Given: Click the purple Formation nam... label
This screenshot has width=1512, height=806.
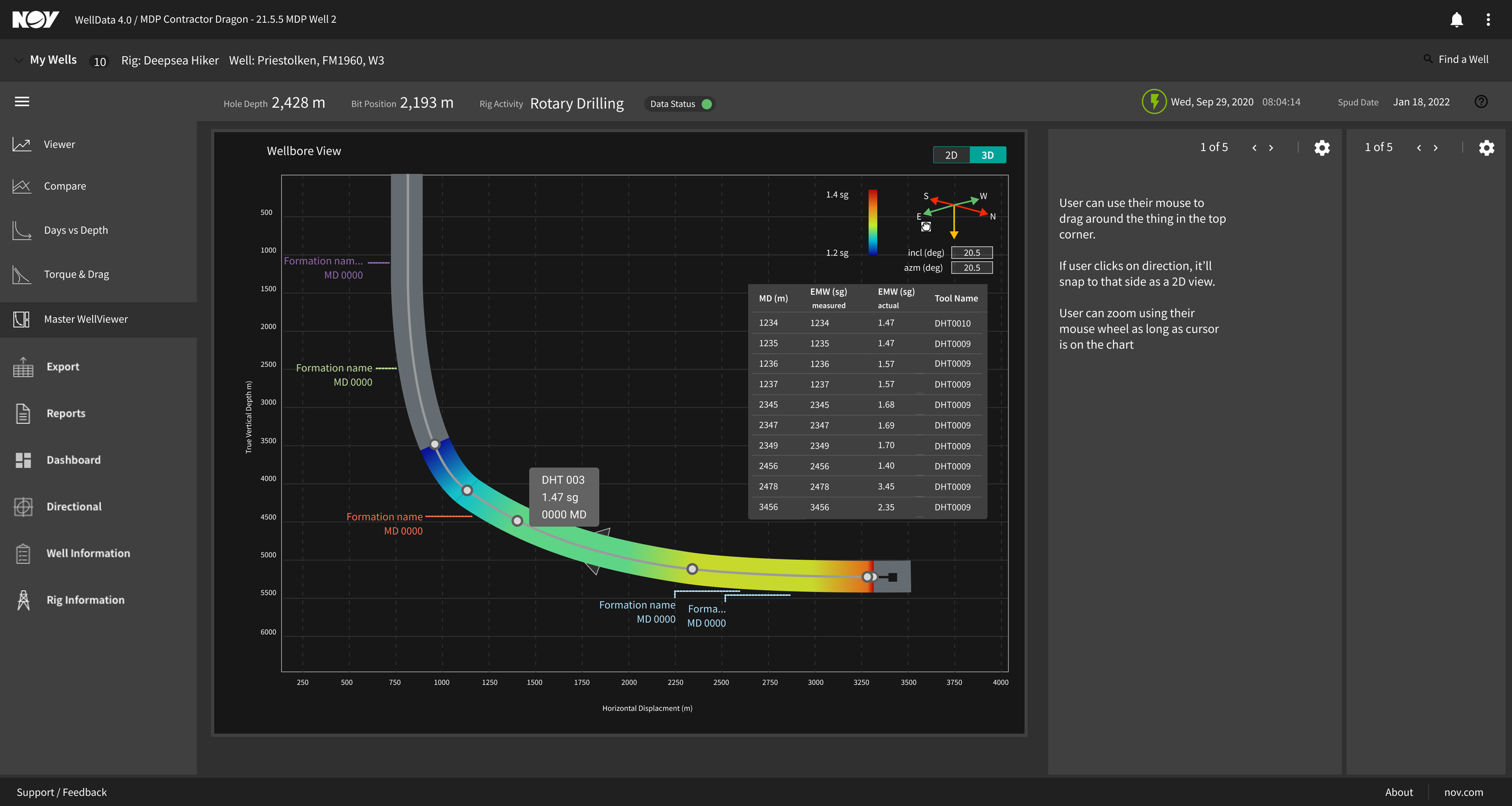Looking at the screenshot, I should coord(324,261).
